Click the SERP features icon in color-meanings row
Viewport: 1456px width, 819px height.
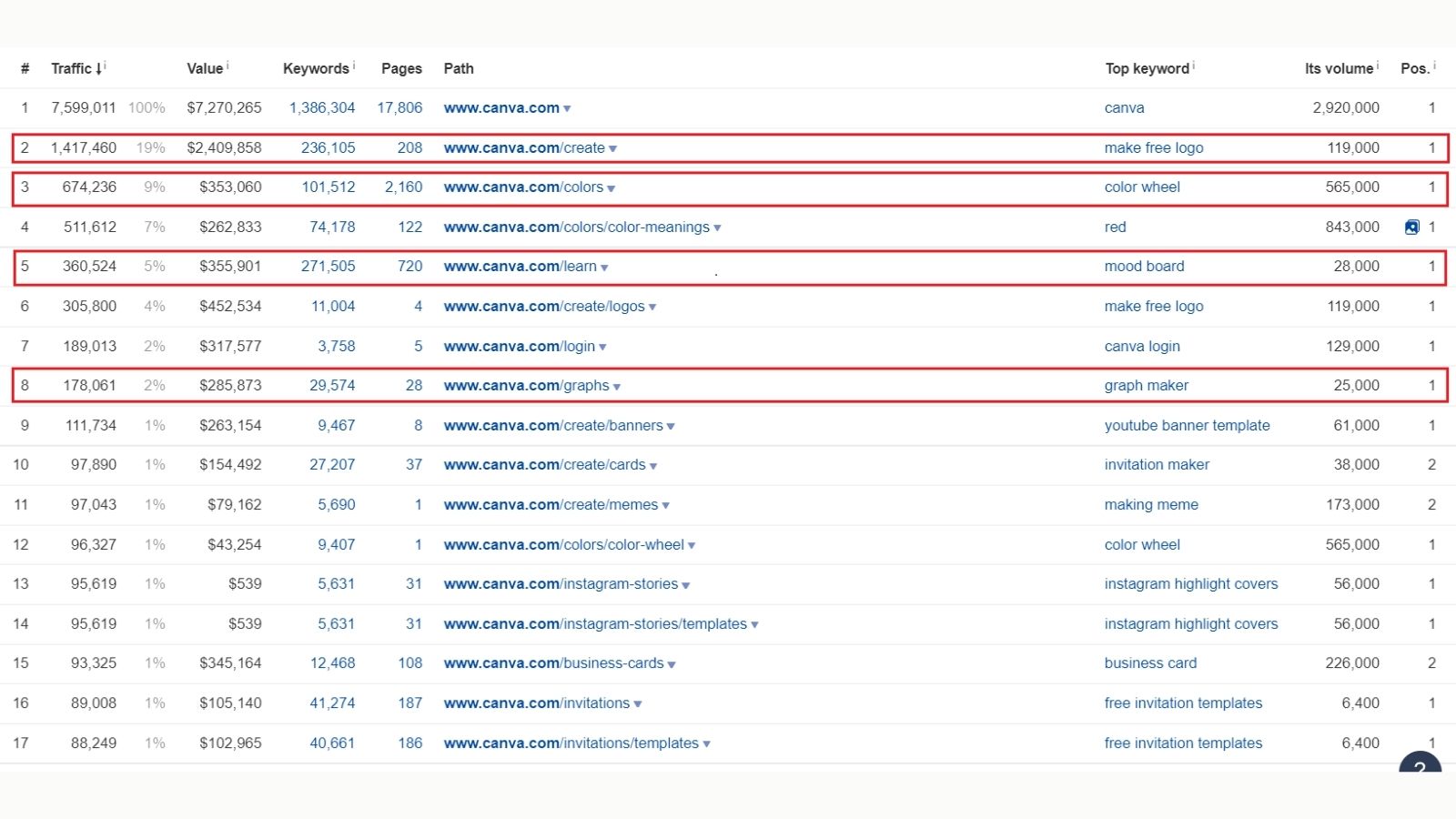pyautogui.click(x=1411, y=227)
